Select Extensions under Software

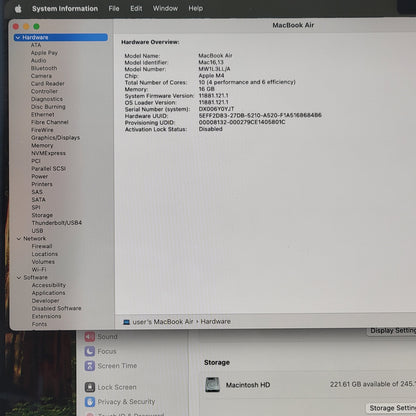[x=47, y=316]
